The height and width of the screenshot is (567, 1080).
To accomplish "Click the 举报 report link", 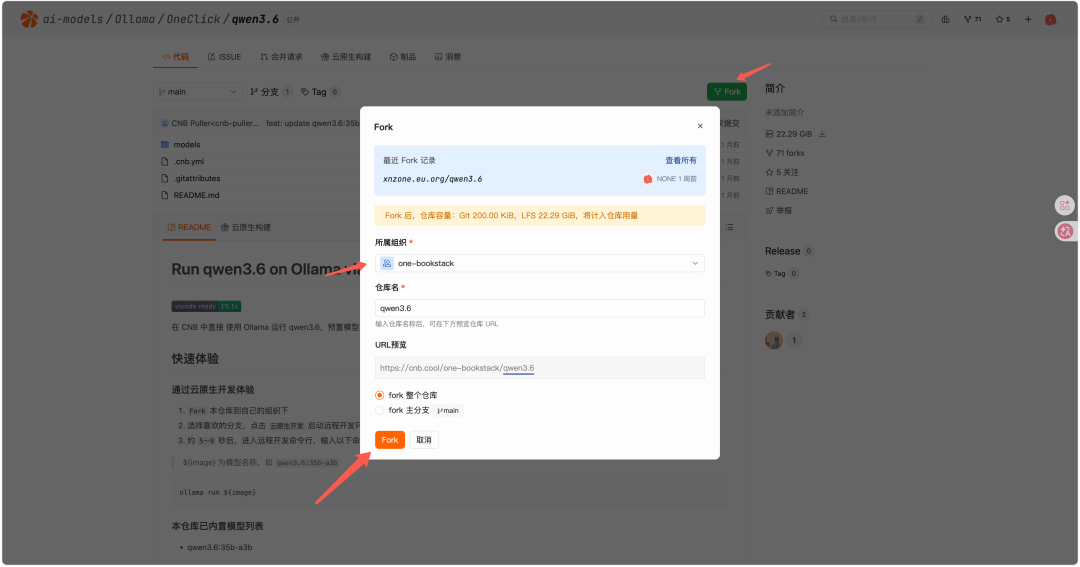I will pos(779,211).
